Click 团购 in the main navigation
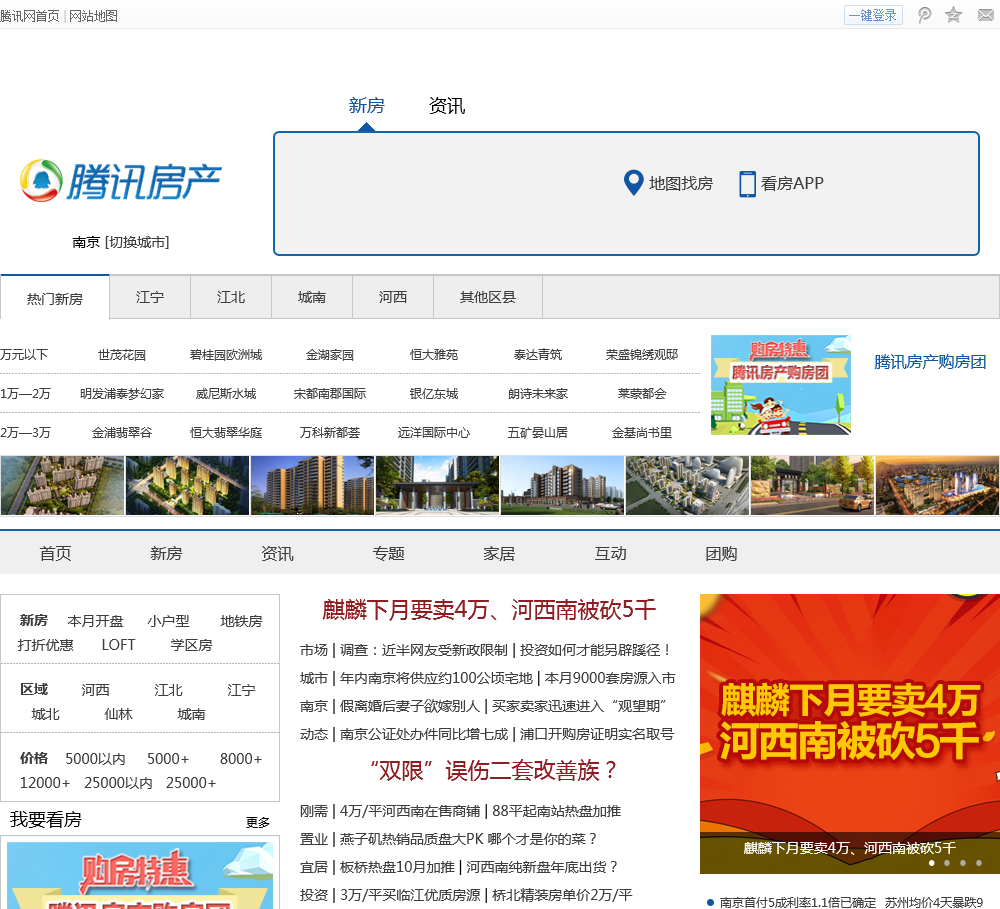Viewport: 1000px width, 909px height. point(721,553)
